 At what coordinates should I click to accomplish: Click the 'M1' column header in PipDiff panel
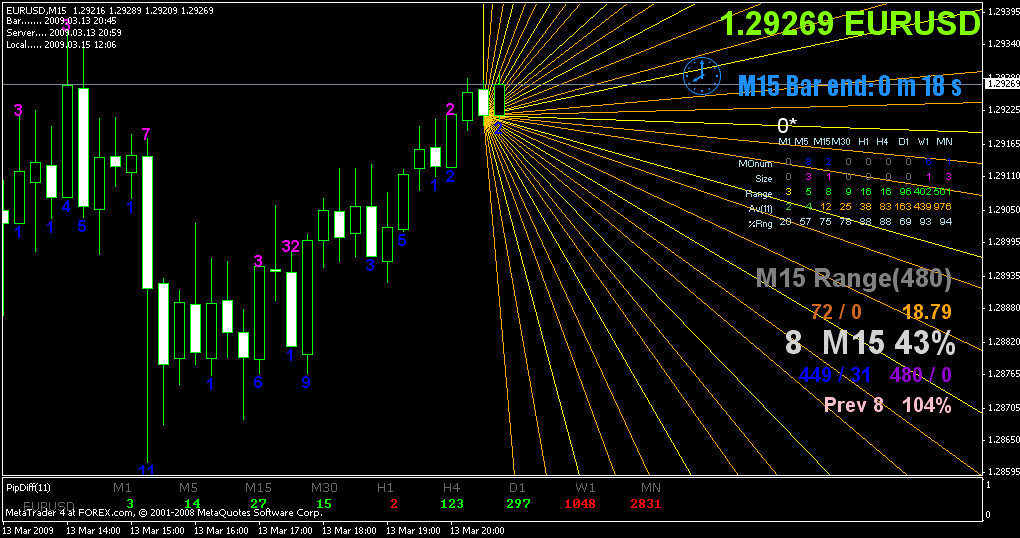point(122,487)
